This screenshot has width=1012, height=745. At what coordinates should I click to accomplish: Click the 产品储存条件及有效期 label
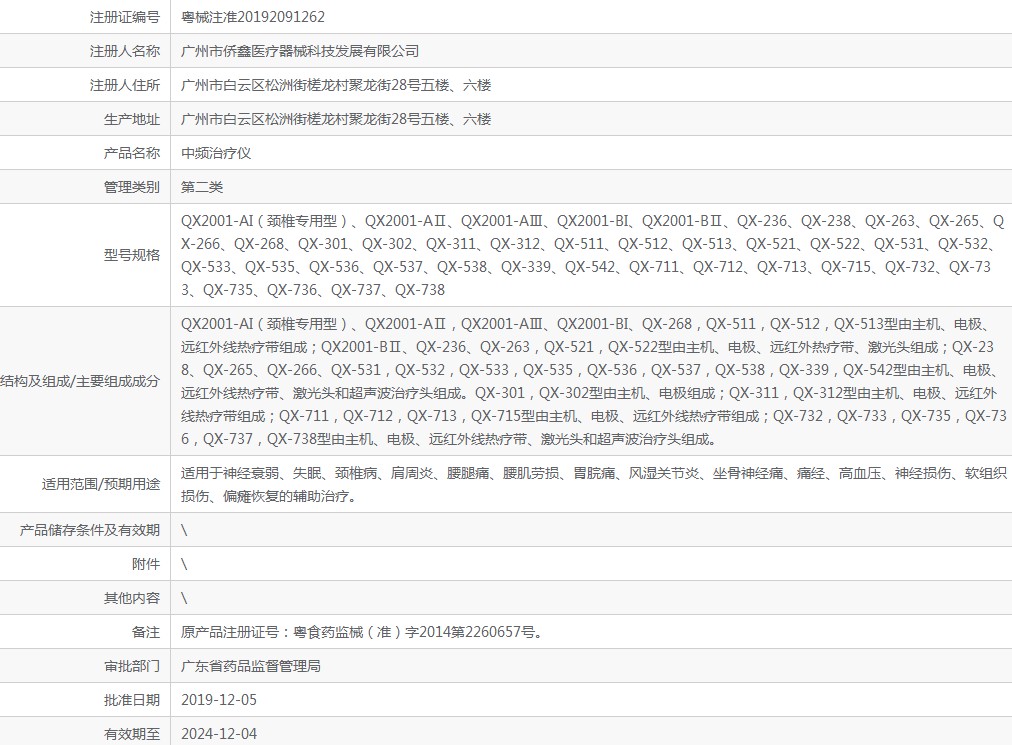(x=90, y=530)
